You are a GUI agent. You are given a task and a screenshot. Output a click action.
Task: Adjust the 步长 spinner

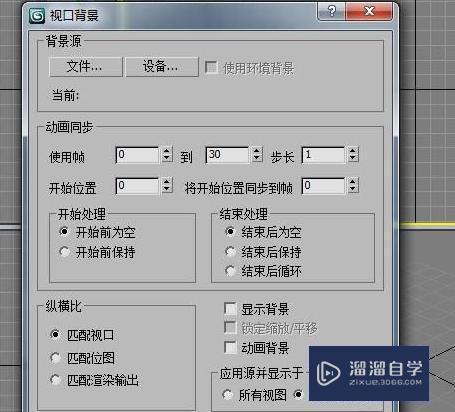353,155
